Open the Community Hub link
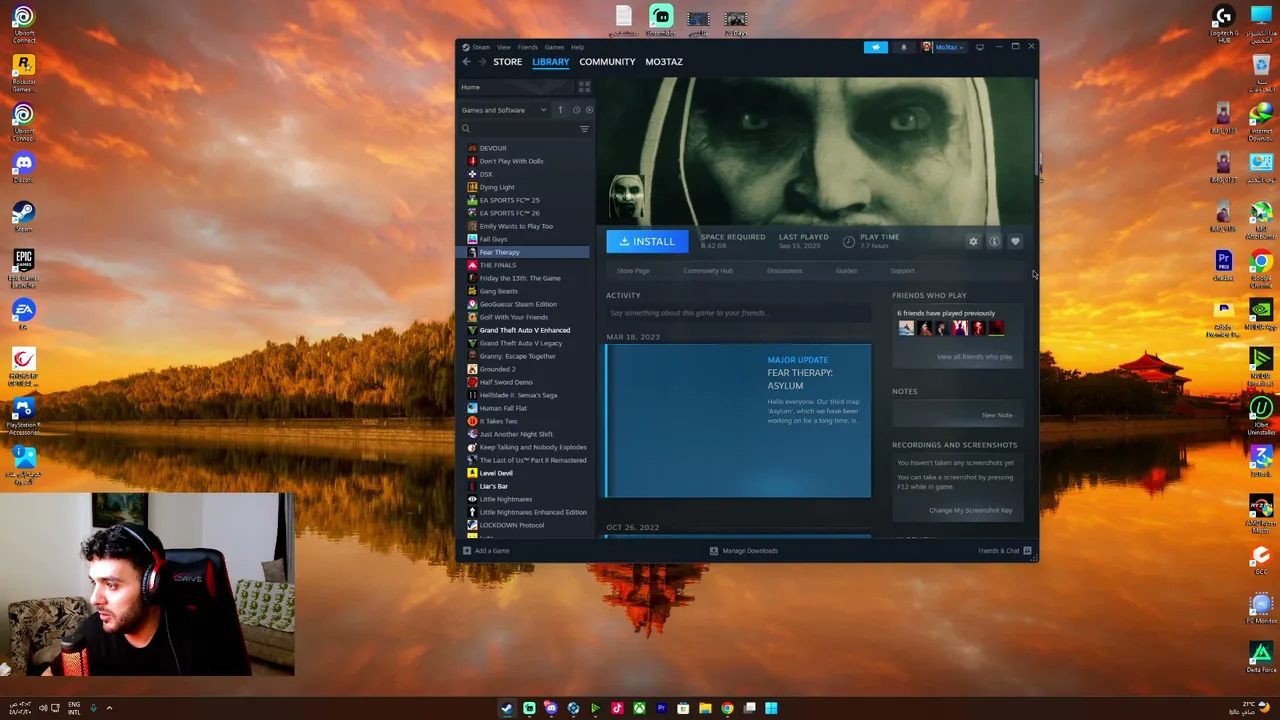The image size is (1280, 720). [708, 271]
